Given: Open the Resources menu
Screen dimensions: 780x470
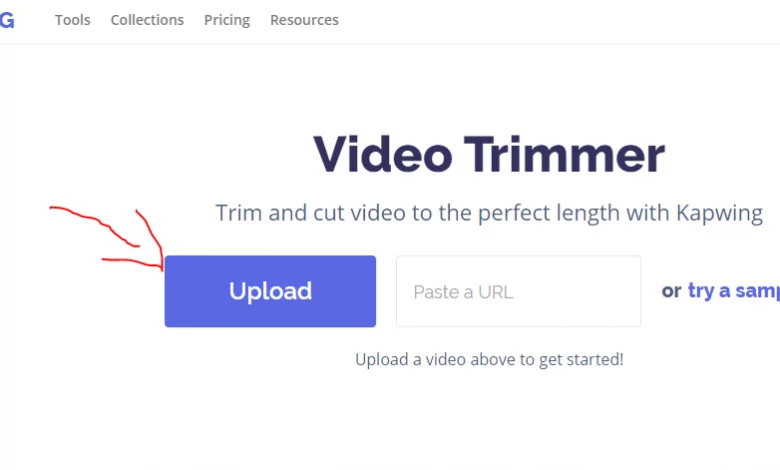Looking at the screenshot, I should (x=304, y=20).
